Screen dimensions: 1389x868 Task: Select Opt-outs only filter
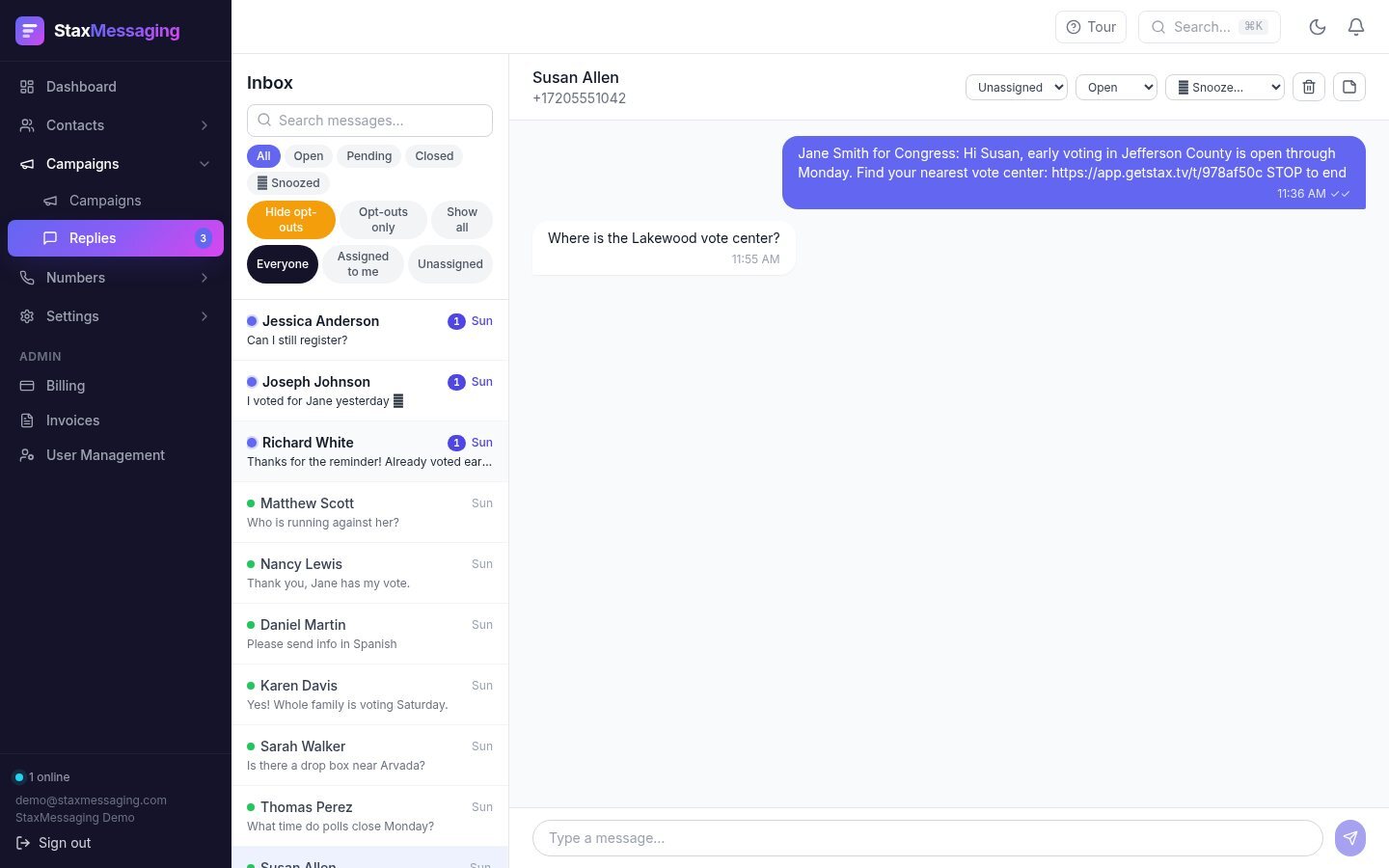[x=383, y=220]
